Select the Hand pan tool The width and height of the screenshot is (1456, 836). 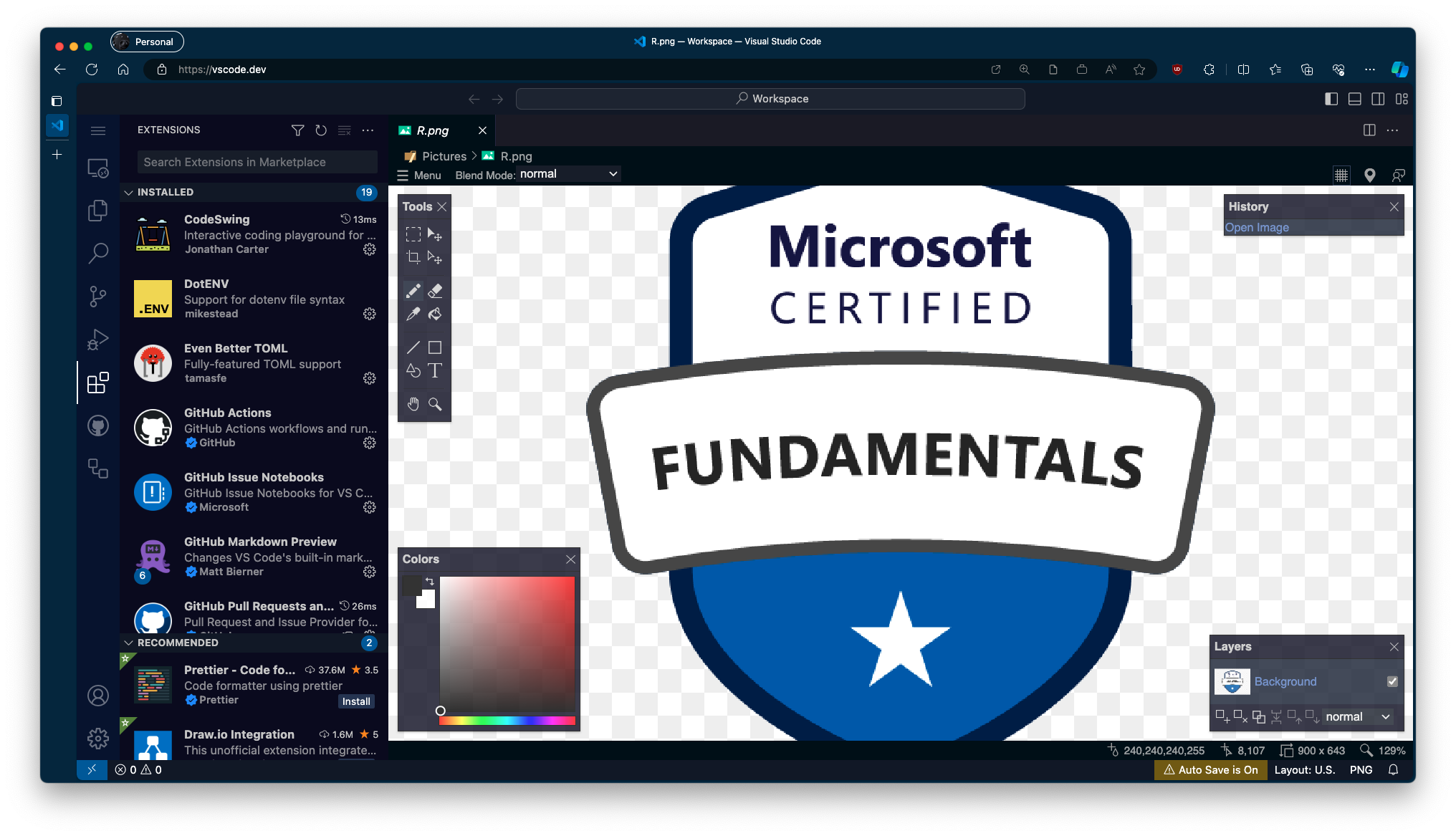tap(413, 403)
